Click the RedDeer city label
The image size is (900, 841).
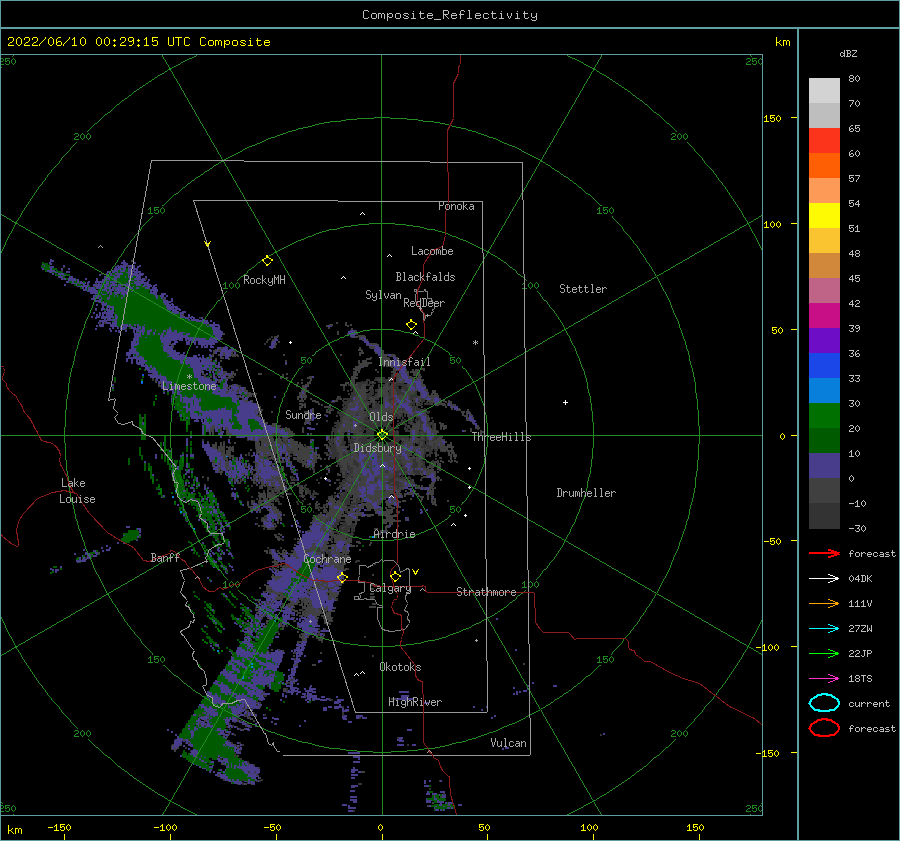pos(424,303)
